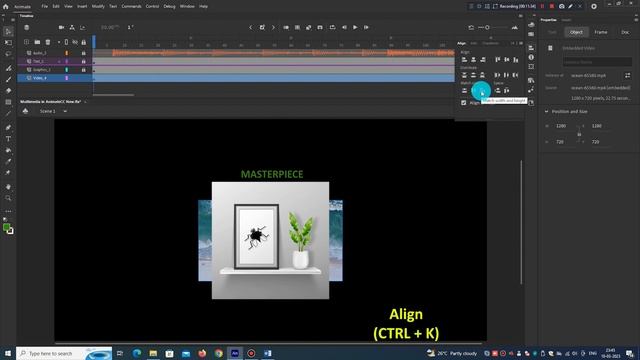Toggle show all layers as outlines

tap(67, 42)
